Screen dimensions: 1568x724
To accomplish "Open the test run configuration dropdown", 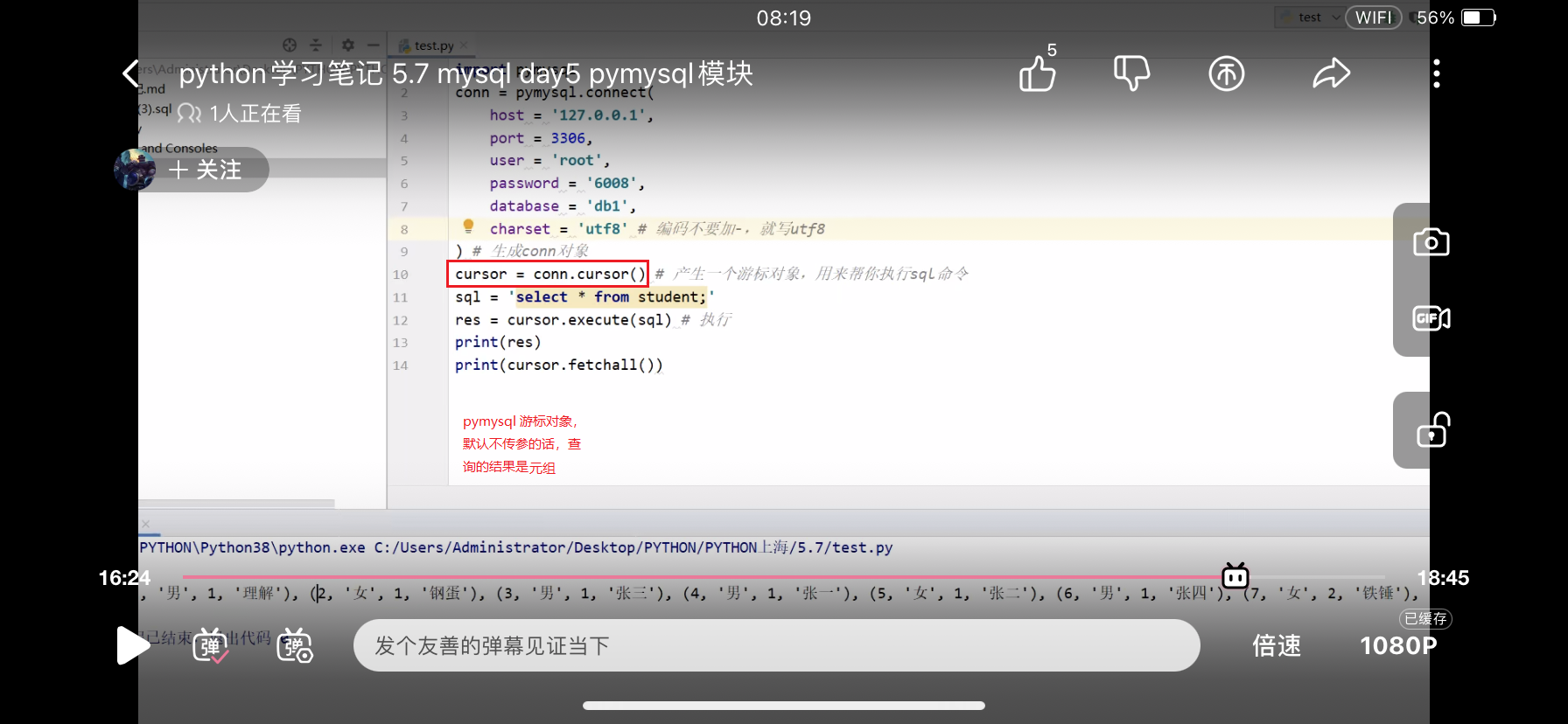I will point(1310,17).
